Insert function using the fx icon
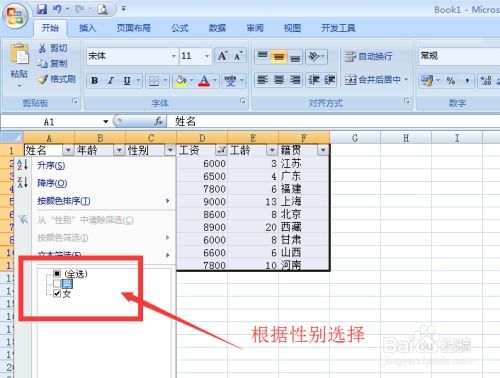The image size is (500, 378). point(159,121)
